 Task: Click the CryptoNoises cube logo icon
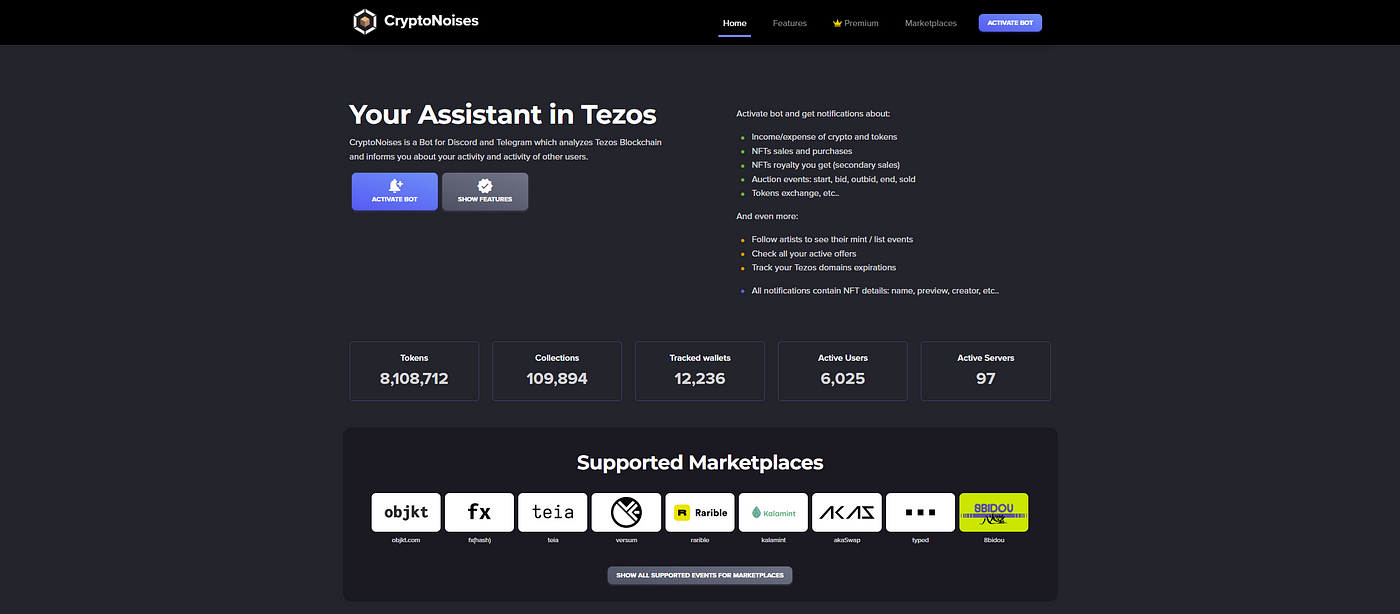pos(366,21)
